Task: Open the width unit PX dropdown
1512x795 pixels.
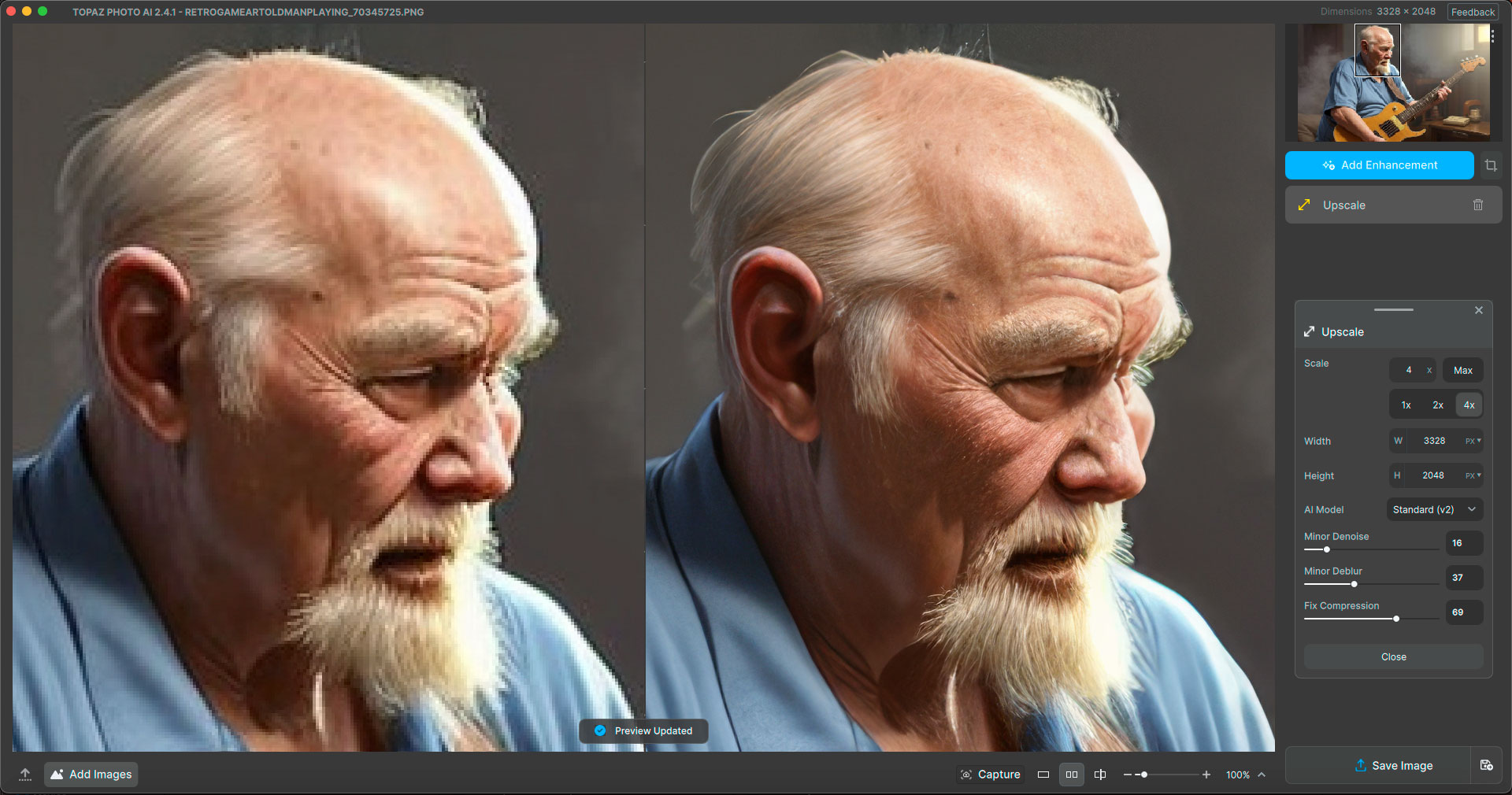Action: [1473, 442]
